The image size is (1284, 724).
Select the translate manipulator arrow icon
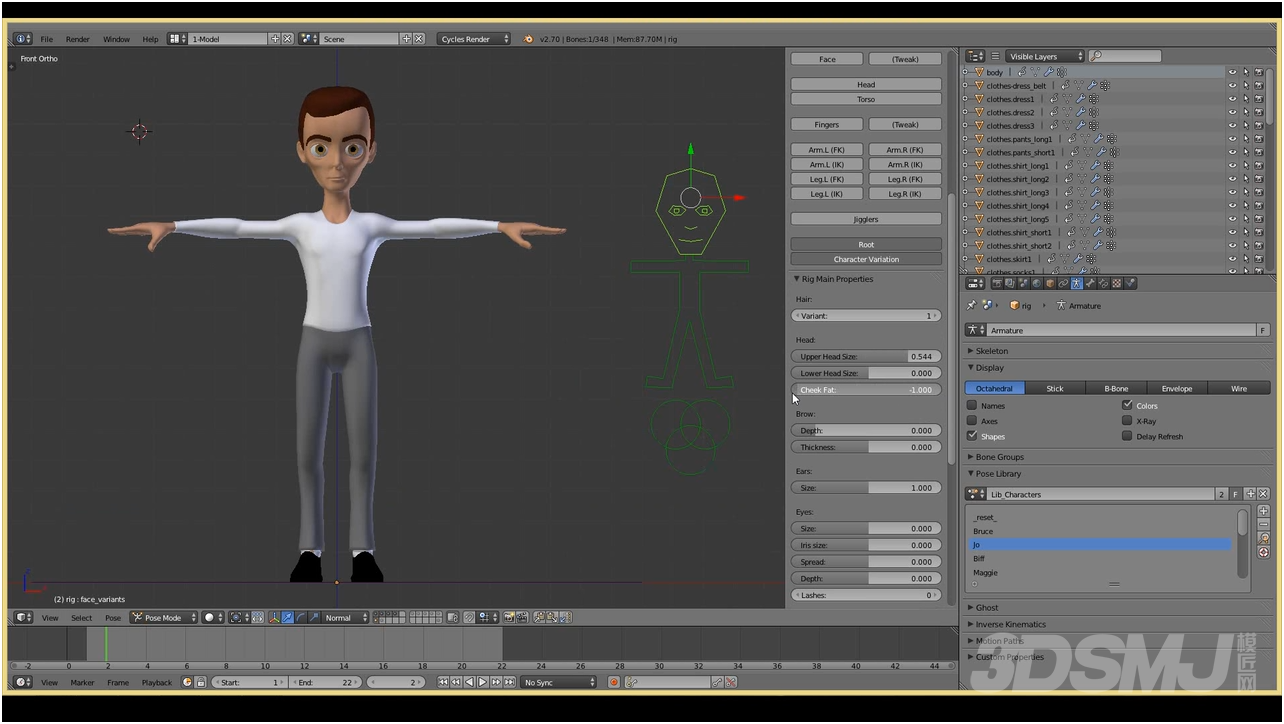288,617
